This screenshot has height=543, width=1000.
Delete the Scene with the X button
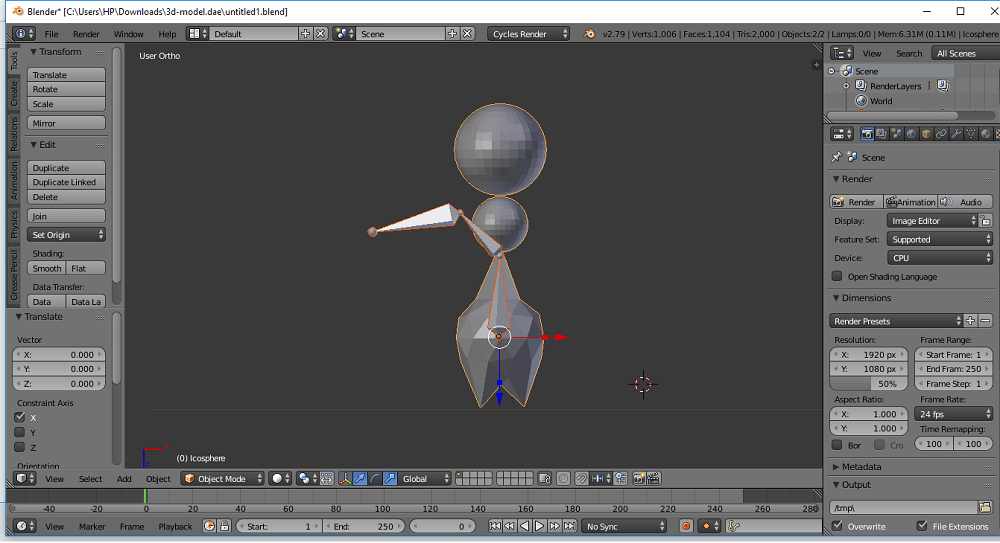coord(467,34)
